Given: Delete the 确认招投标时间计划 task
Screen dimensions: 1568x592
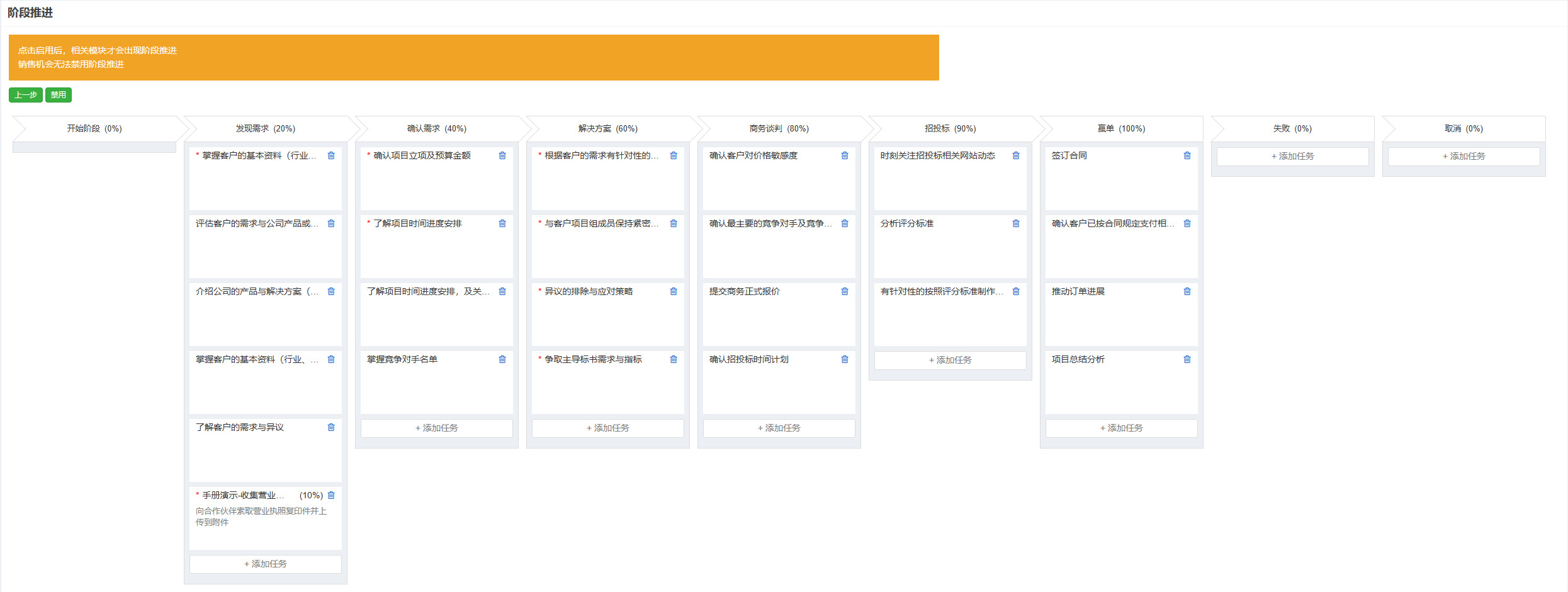Looking at the screenshot, I should 845,359.
